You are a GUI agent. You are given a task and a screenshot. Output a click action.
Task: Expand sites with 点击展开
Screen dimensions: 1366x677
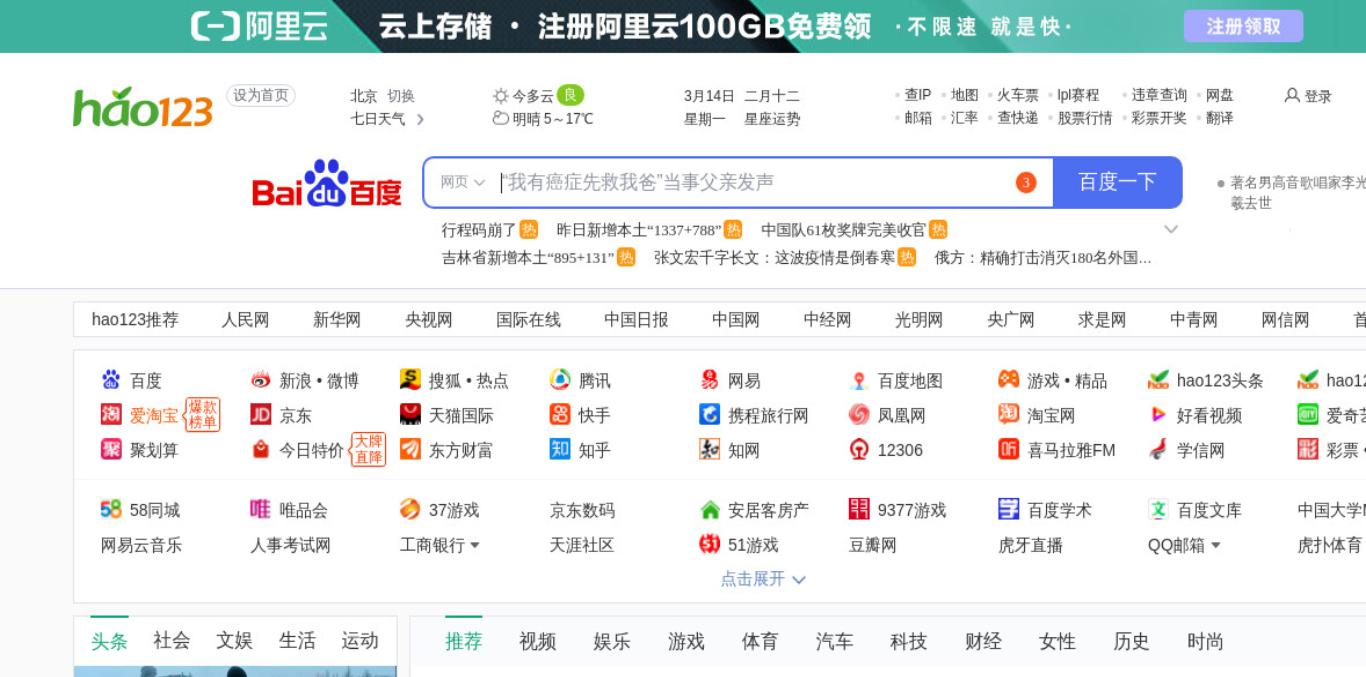tap(763, 579)
